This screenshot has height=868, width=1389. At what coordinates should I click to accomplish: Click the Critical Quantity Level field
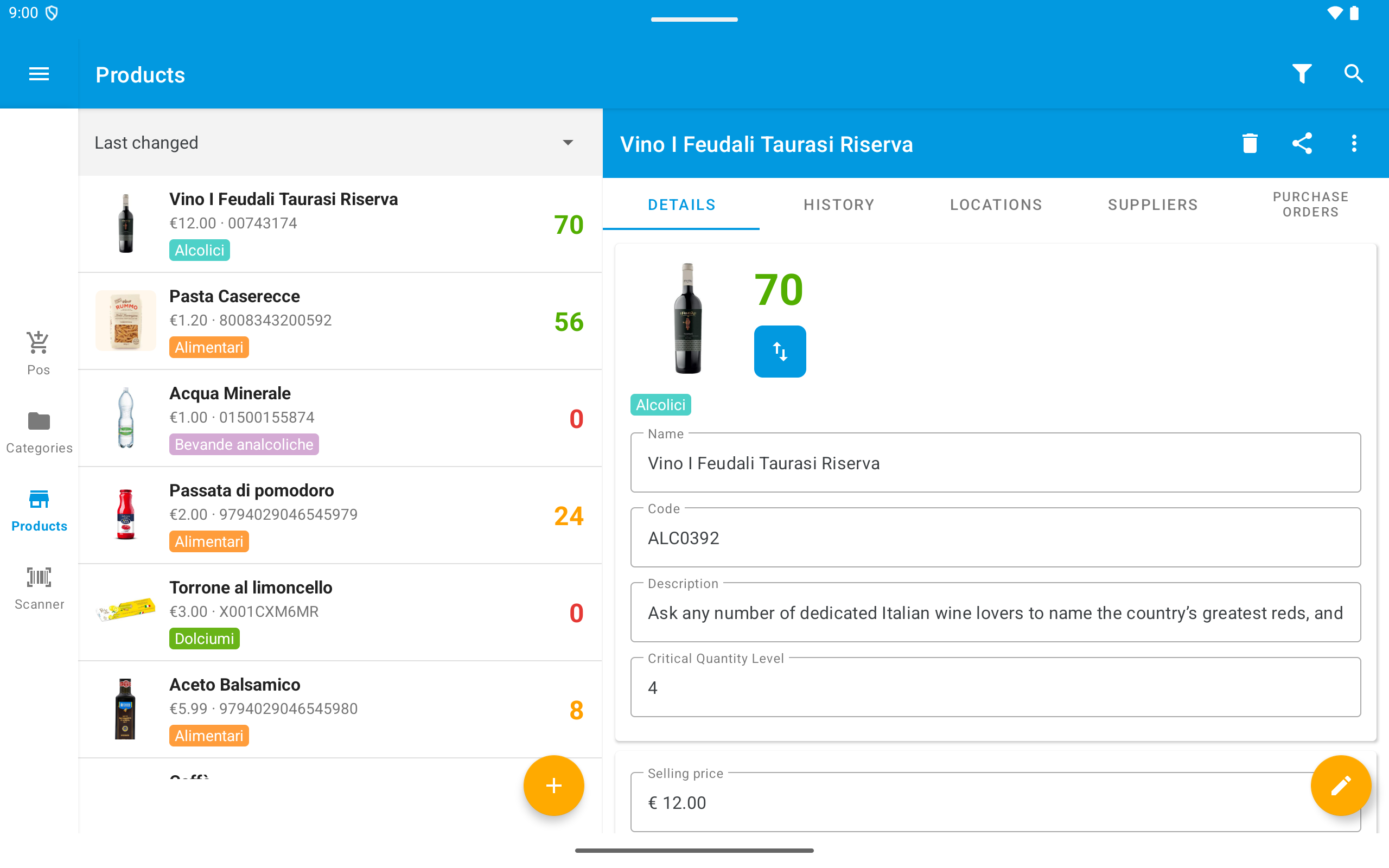point(995,687)
